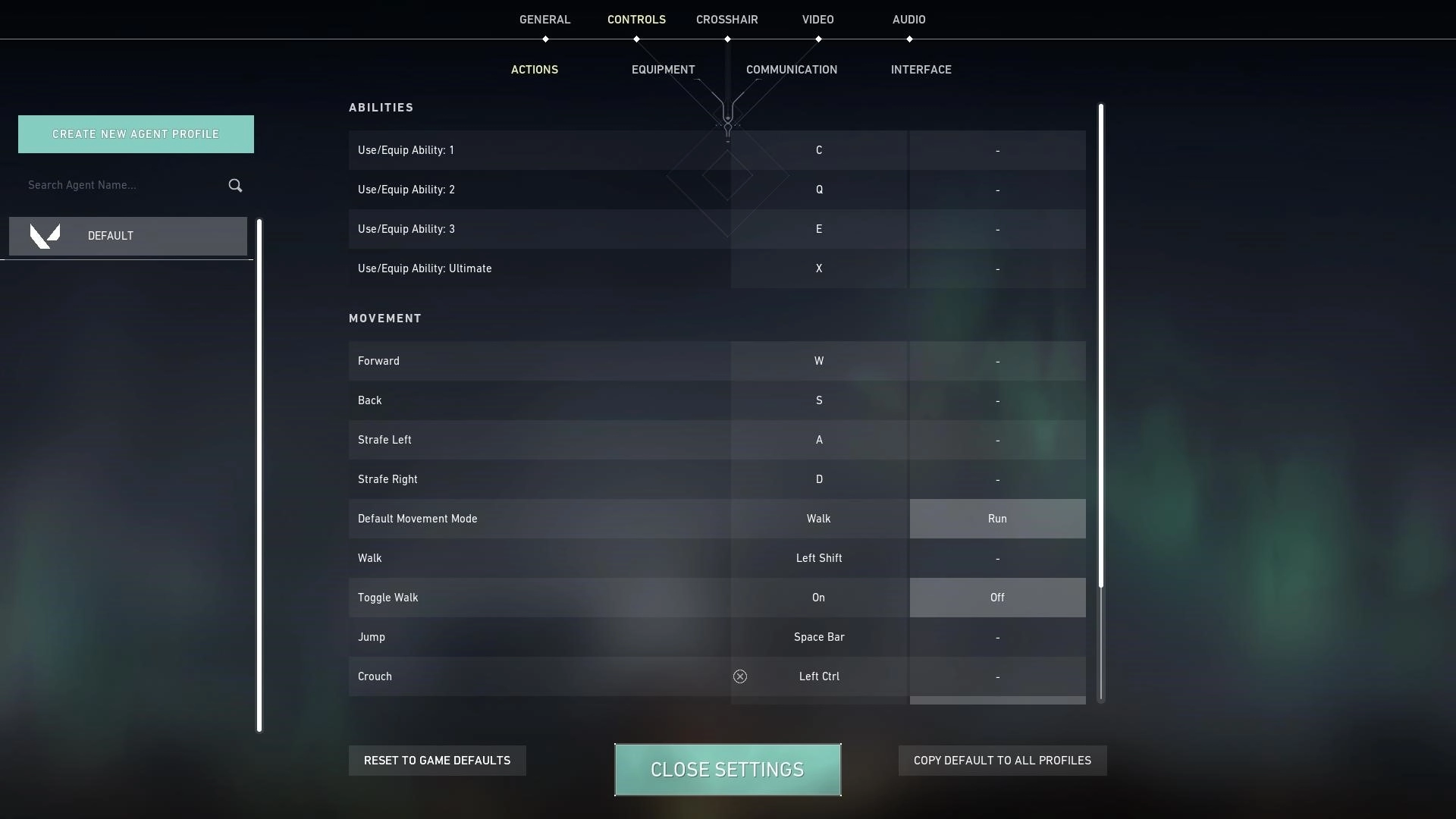
Task: Expand the COMMUNICATION controls sub-tab
Action: pyautogui.click(x=791, y=69)
